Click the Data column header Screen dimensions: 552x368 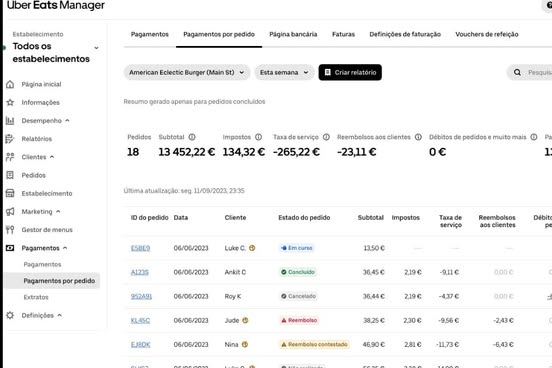pos(181,217)
